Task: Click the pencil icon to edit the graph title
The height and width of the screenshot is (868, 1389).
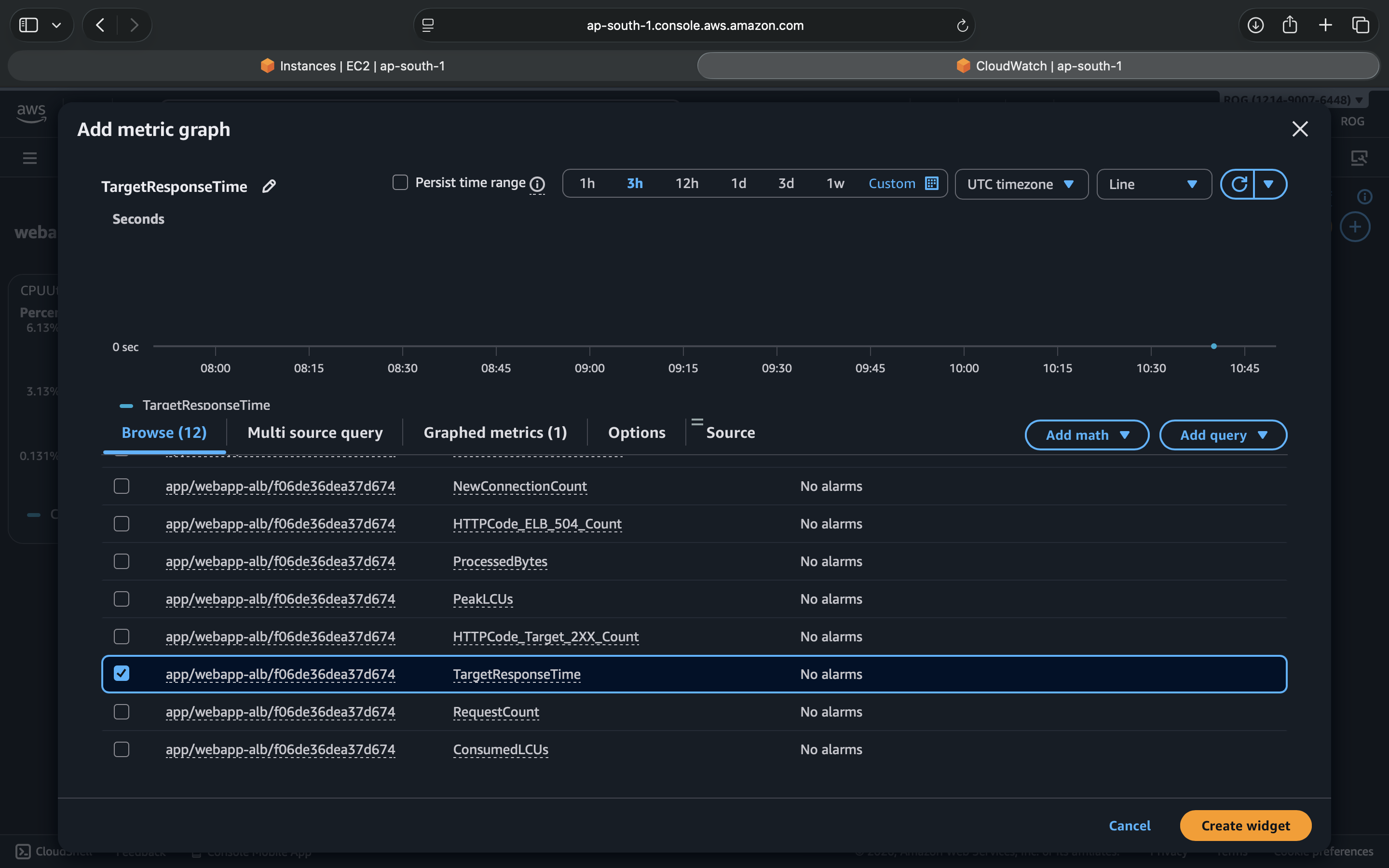Action: coord(269,186)
